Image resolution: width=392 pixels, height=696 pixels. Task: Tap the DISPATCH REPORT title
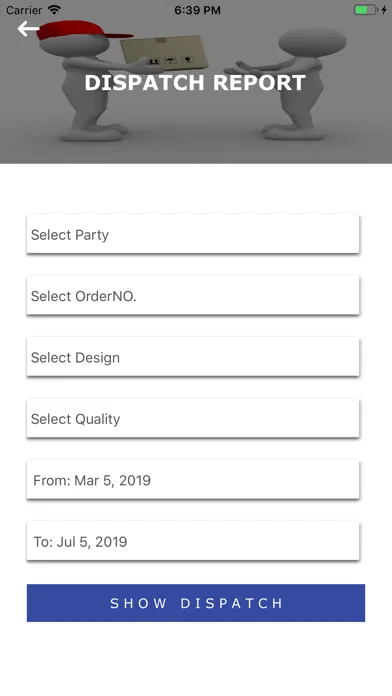pyautogui.click(x=195, y=83)
